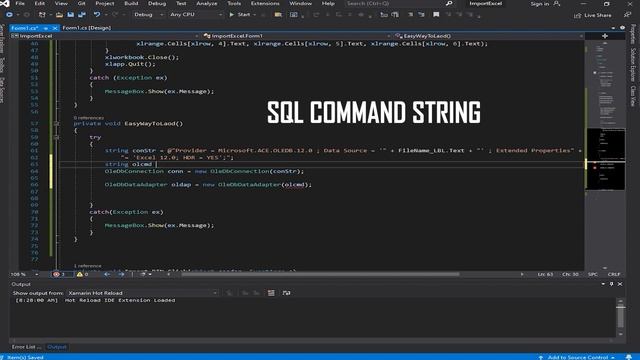This screenshot has height=360, width=640.
Task: Switch to the Output tab
Action: pyautogui.click(x=57, y=347)
